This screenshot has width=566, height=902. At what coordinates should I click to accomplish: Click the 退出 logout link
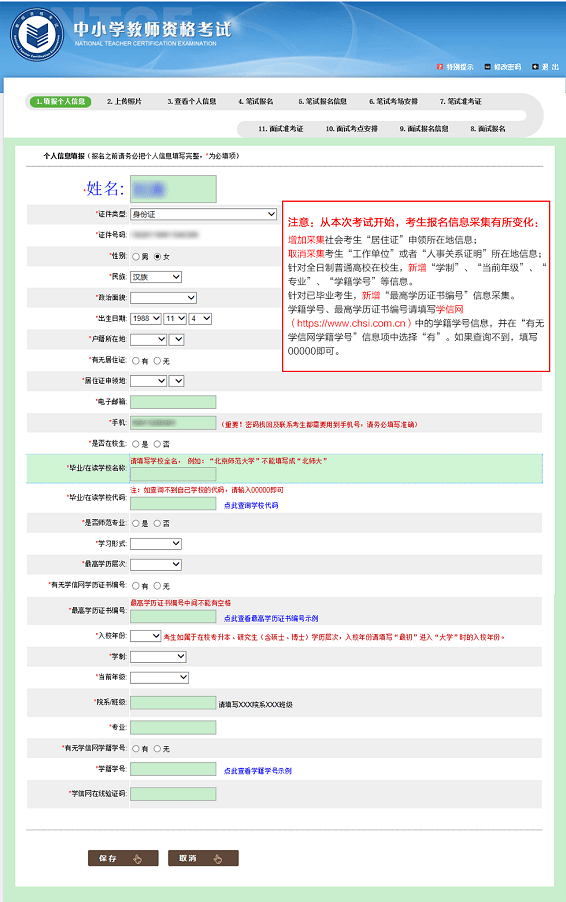(550, 67)
